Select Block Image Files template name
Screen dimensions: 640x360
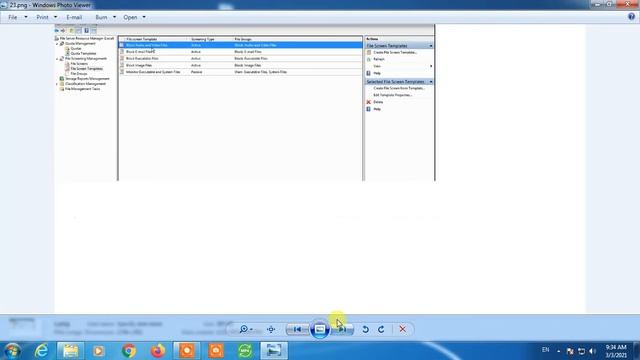click(x=139, y=65)
